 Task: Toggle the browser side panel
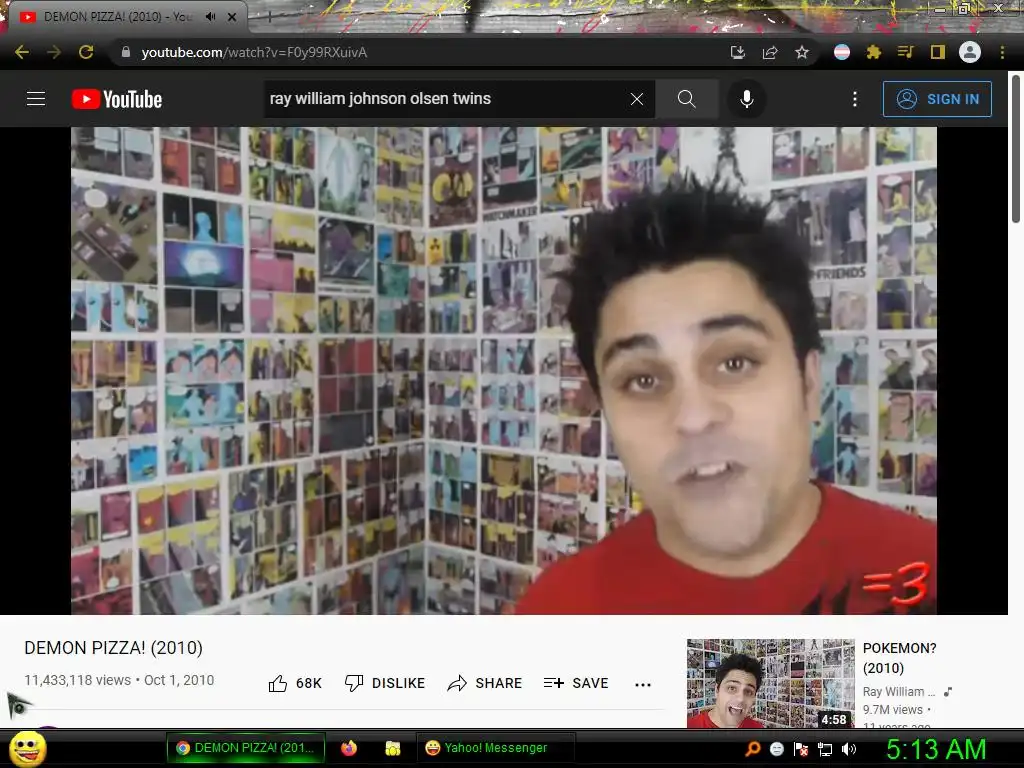point(938,52)
